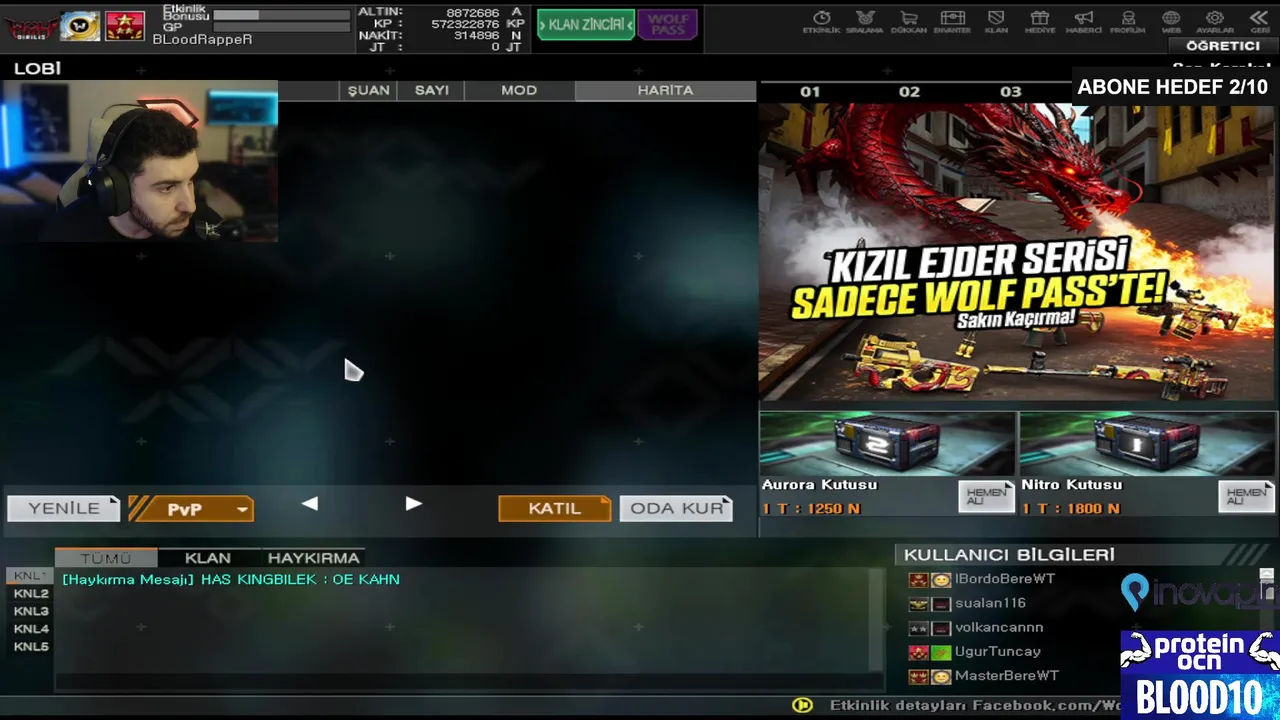Go to the next room page arrow
1280x720 pixels.
[413, 504]
